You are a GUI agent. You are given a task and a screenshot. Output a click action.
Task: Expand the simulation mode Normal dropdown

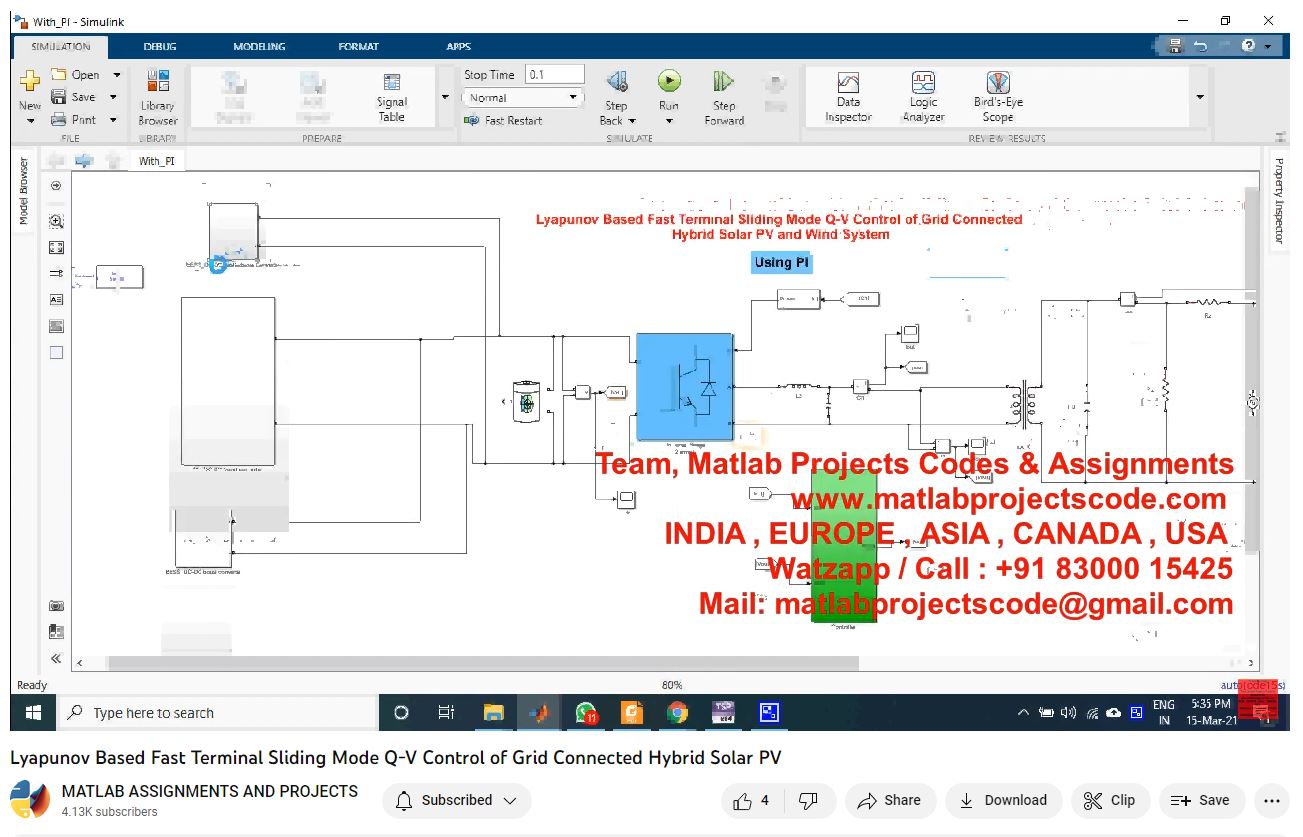click(574, 98)
